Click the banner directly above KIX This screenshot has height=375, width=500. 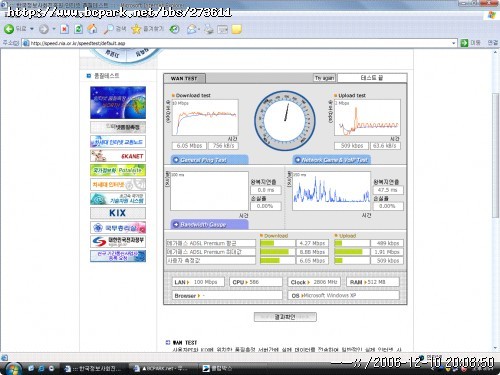click(x=118, y=199)
